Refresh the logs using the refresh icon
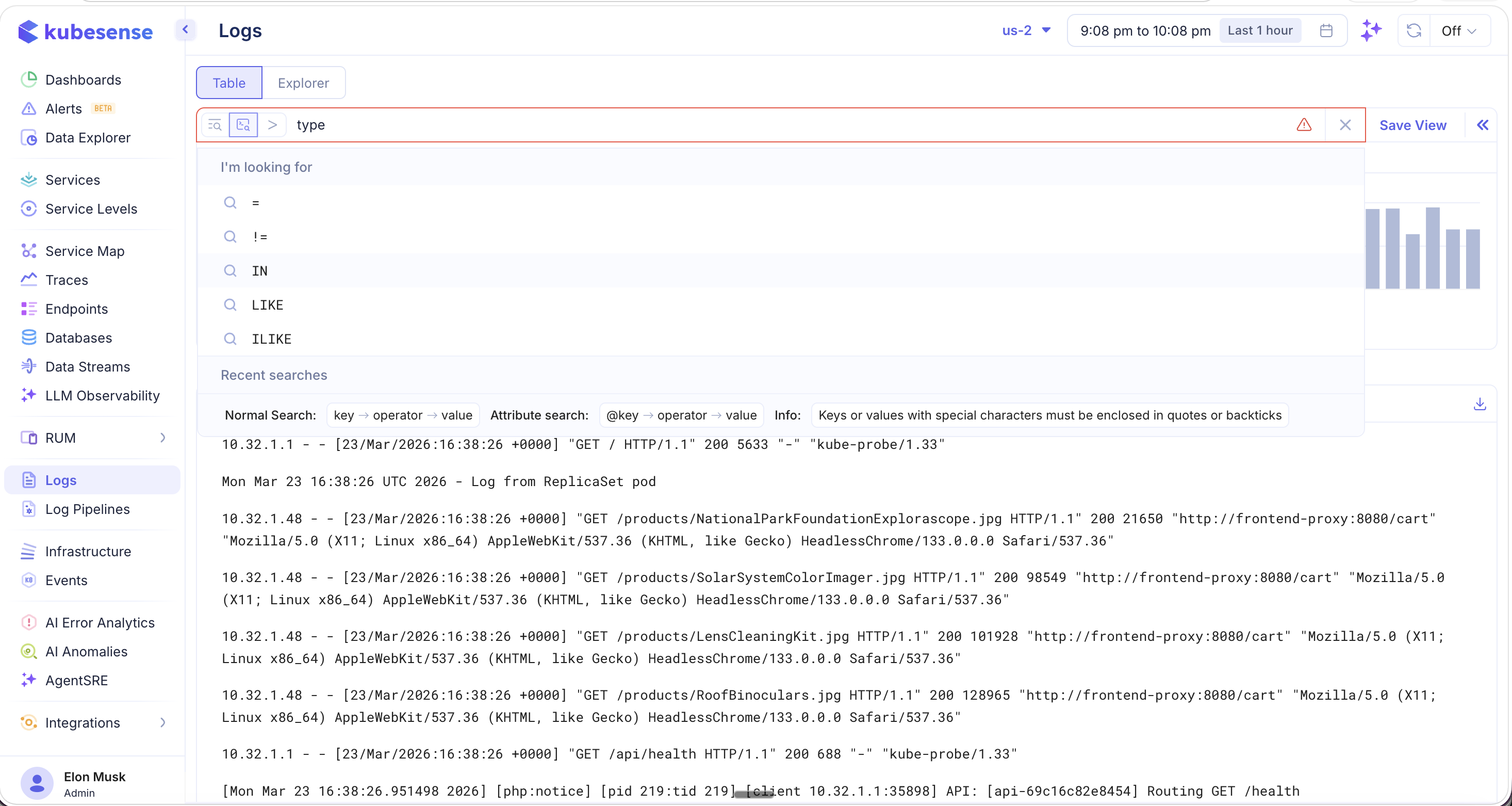1512x806 pixels. tap(1414, 30)
